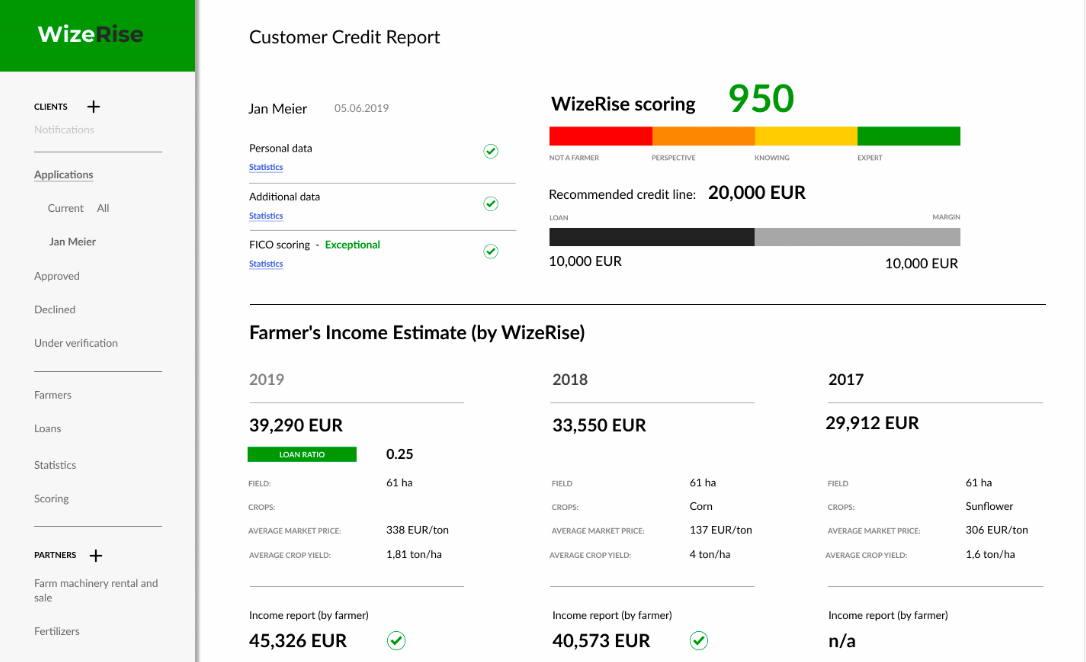The width and height of the screenshot is (1086, 662).
Task: Click gray Margin portion of credit bar
Action: tap(857, 237)
